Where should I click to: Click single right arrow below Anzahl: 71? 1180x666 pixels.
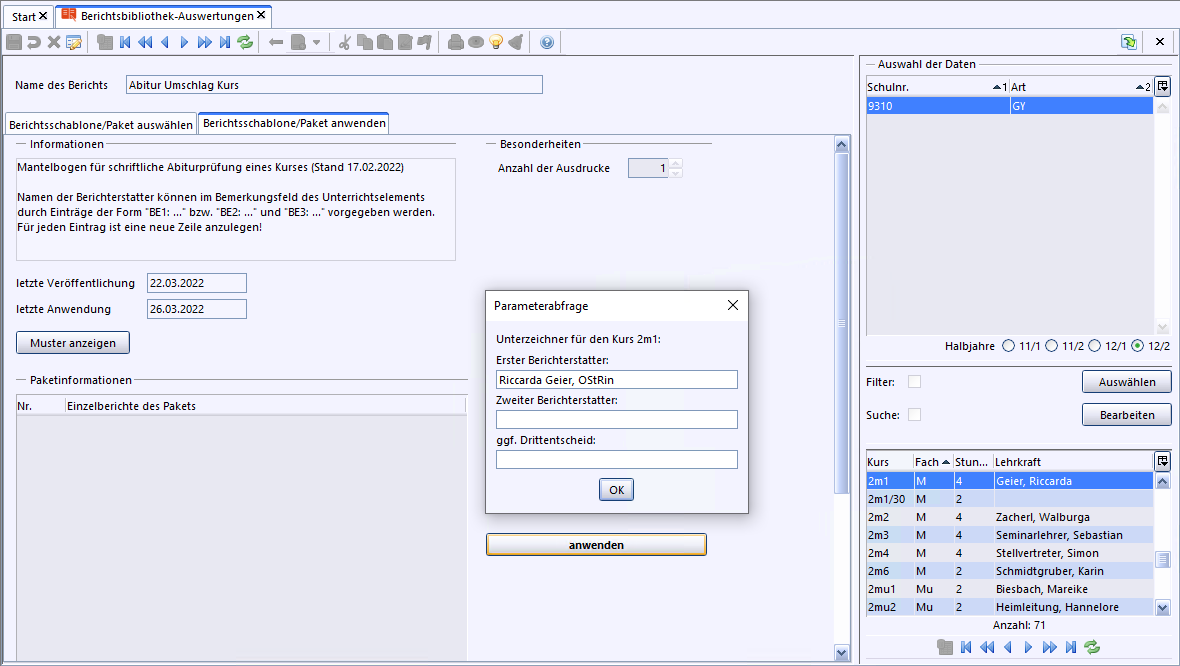pyautogui.click(x=1029, y=646)
